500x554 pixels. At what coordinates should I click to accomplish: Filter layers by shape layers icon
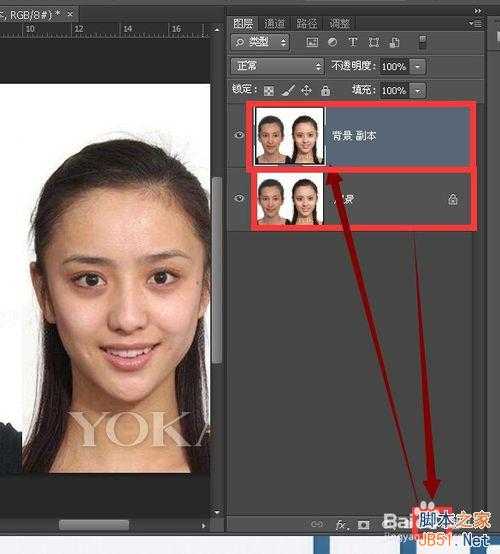[x=373, y=42]
